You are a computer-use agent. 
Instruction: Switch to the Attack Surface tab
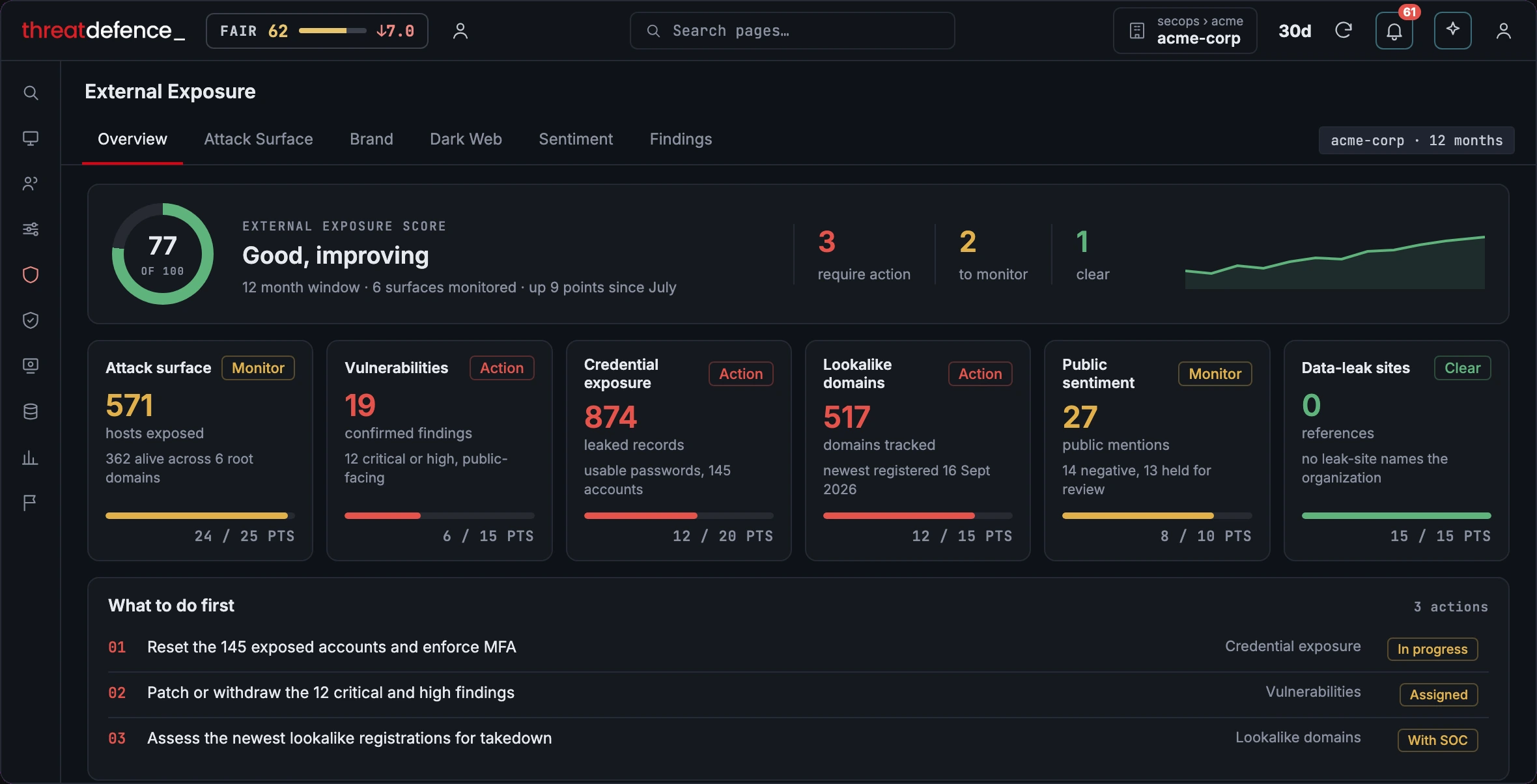[259, 139]
